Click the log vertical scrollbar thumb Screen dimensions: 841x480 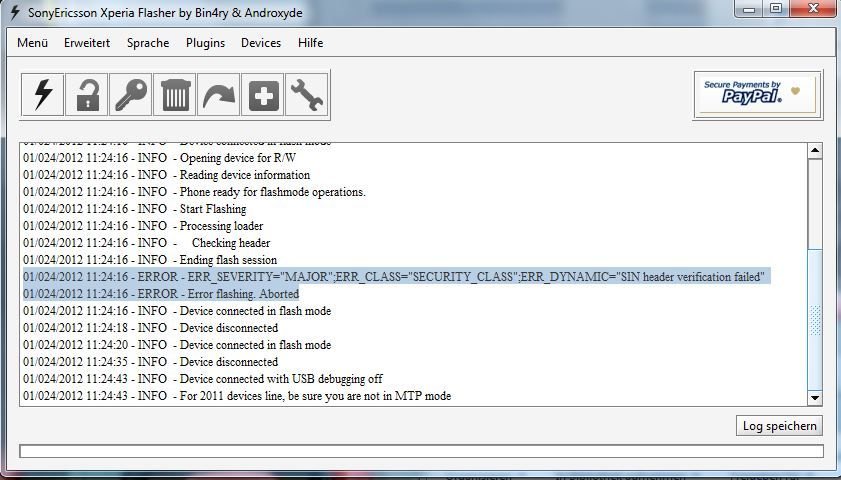pos(815,320)
